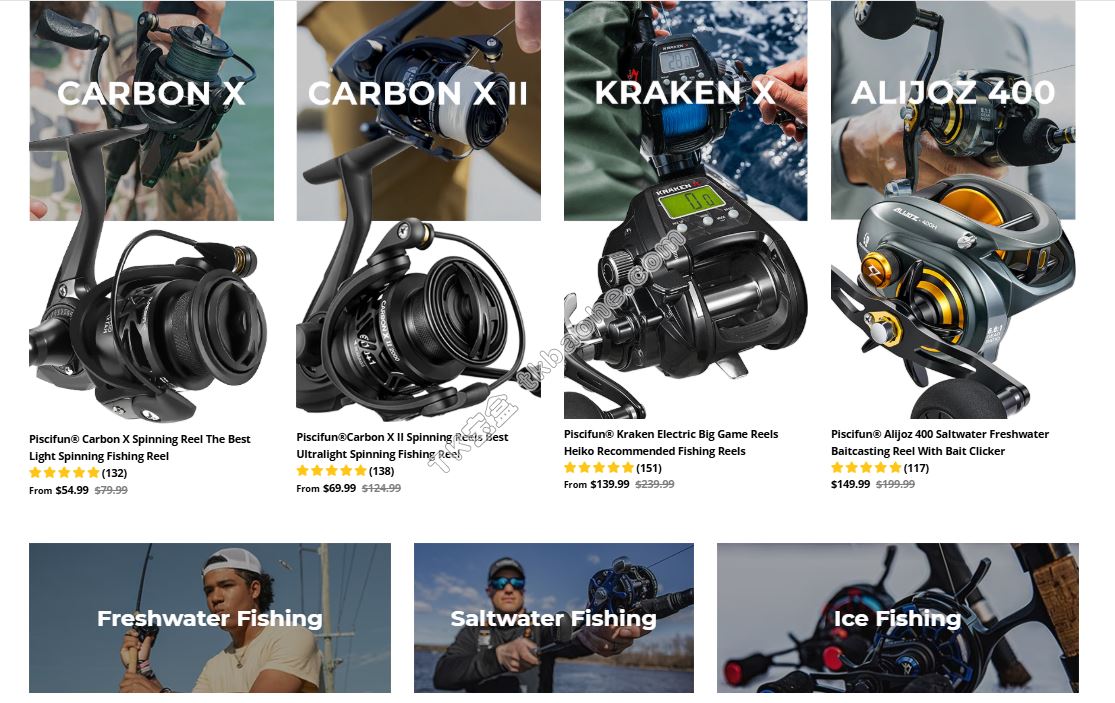1115x703 pixels.
Task: Open Alijoz 400 Saltwater Freshwater Baitcasting Reel link
Action: 940,443
